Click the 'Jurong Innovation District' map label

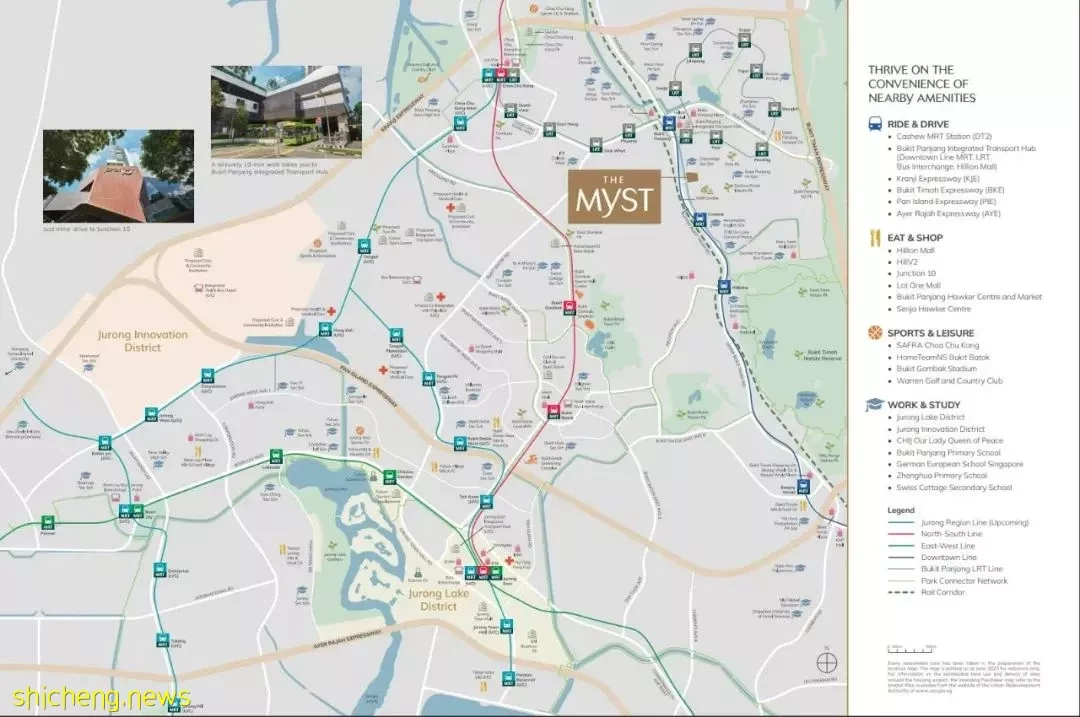coord(143,341)
